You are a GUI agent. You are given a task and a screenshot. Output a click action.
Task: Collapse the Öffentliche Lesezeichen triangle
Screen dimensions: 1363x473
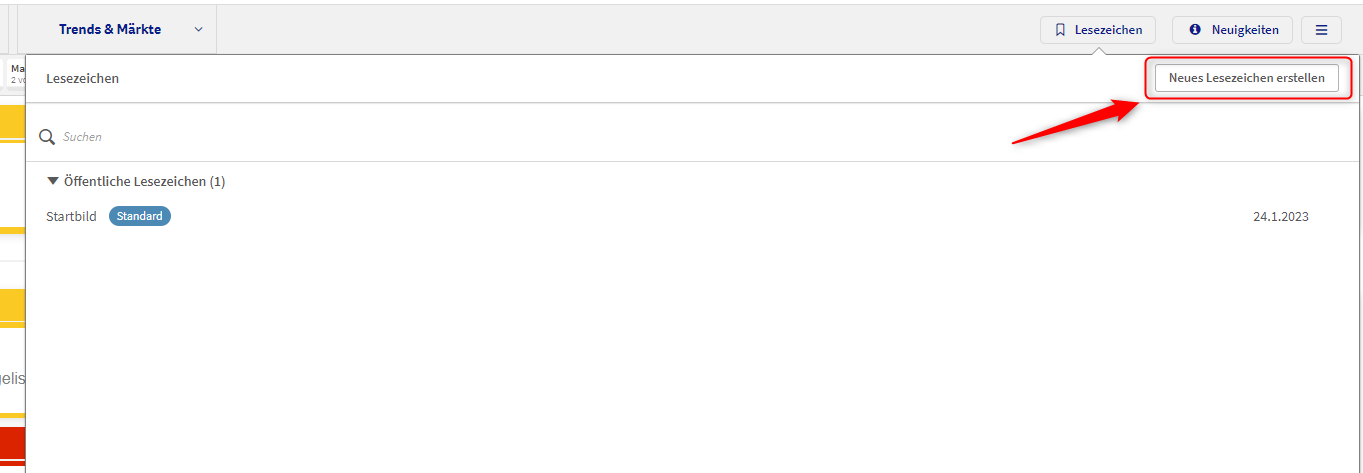[x=53, y=181]
